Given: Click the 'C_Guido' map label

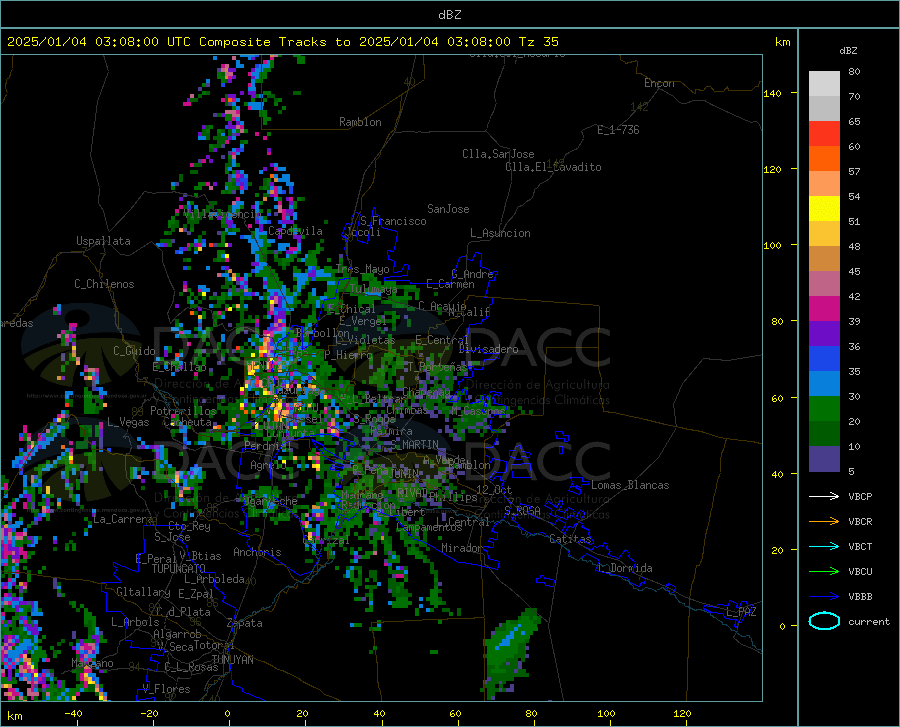Looking at the screenshot, I should [x=134, y=351].
